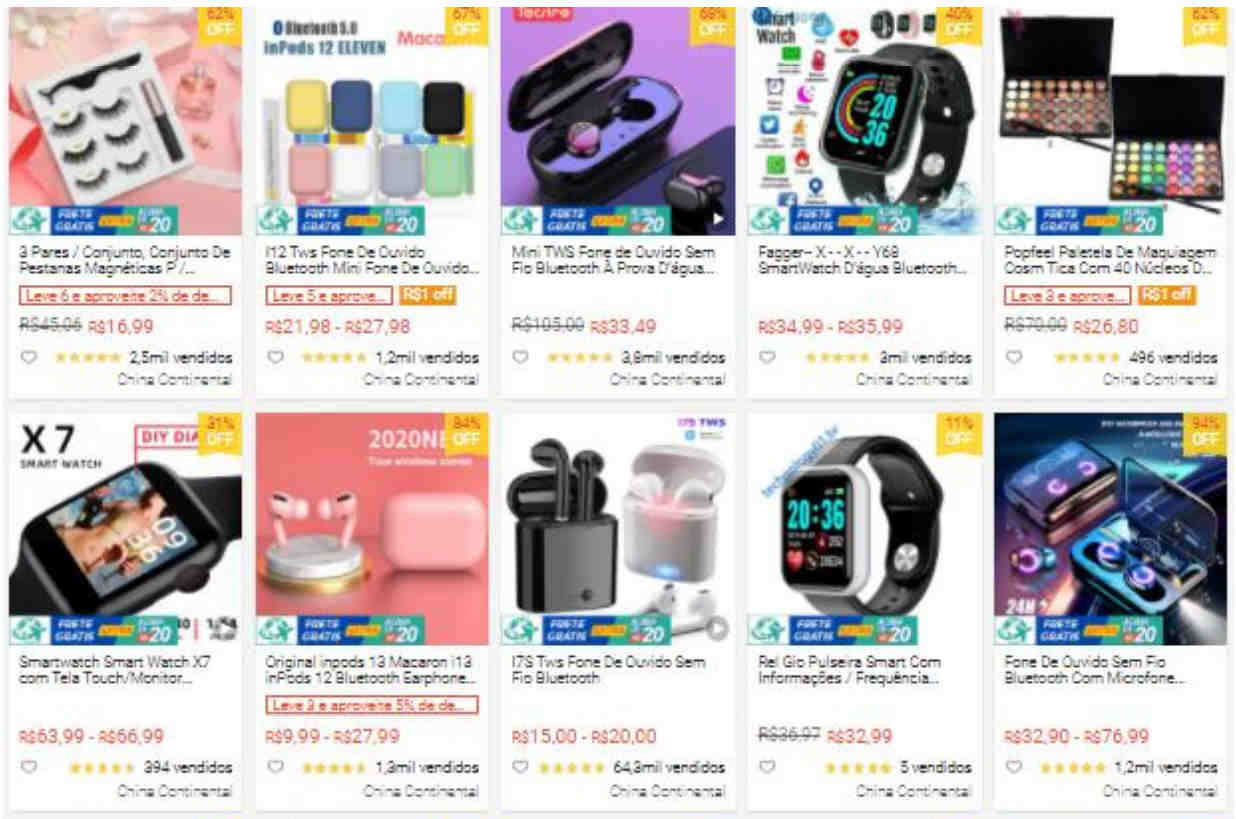This screenshot has height=819, width=1236.
Task: Like the Mini TWS earbuds via heart icon
Action: [x=521, y=357]
